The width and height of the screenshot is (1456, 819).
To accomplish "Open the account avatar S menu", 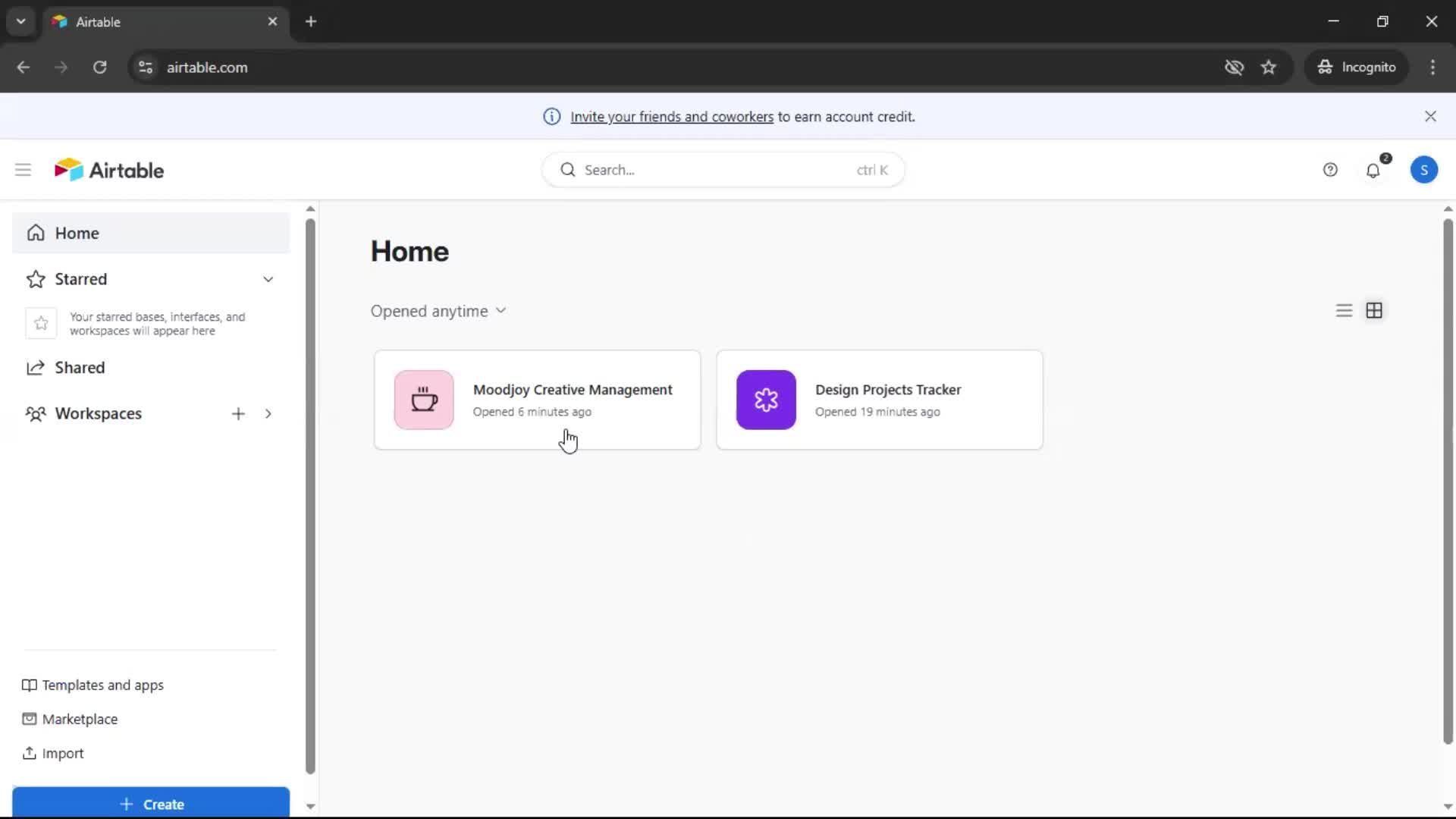I will pyautogui.click(x=1423, y=170).
